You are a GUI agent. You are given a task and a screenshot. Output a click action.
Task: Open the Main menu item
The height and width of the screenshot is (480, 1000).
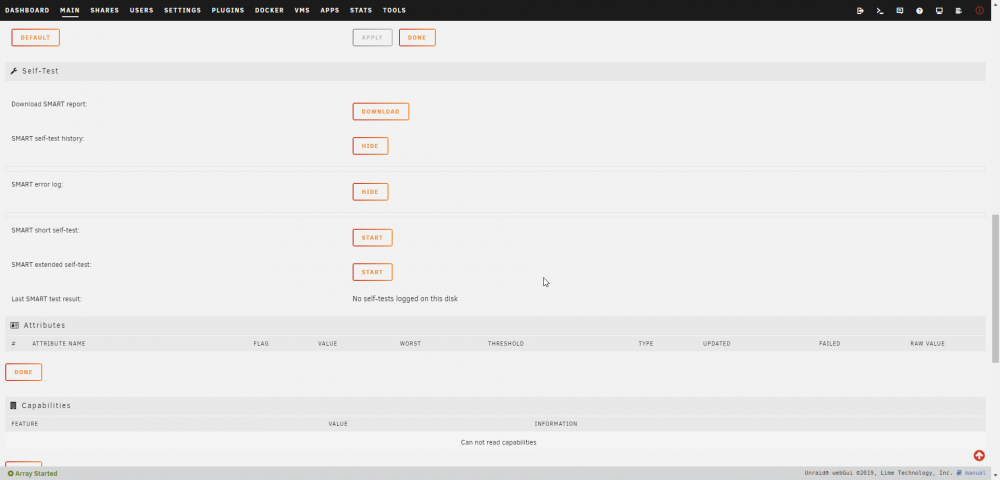pos(70,10)
